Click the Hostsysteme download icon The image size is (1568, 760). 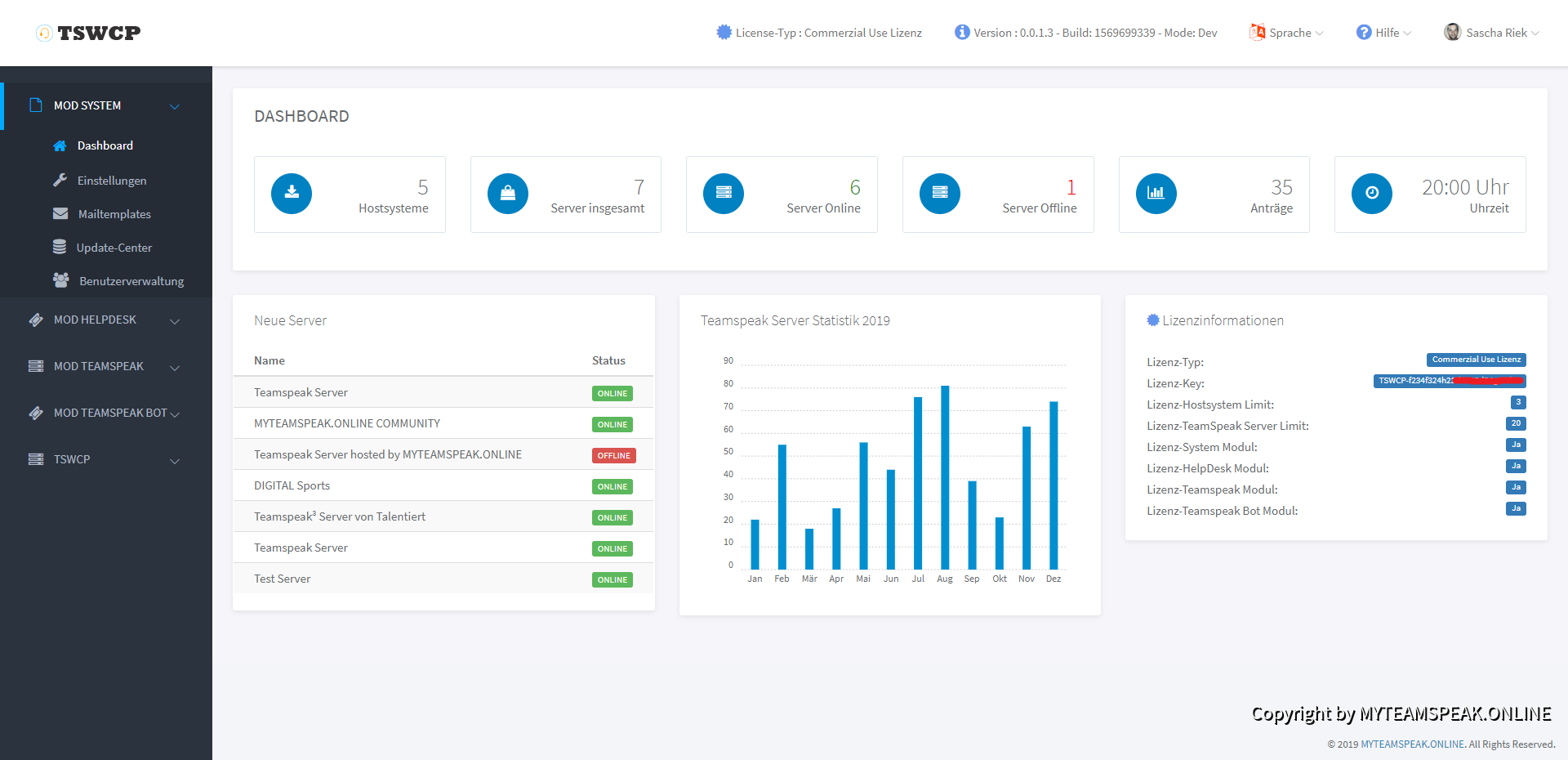[292, 194]
